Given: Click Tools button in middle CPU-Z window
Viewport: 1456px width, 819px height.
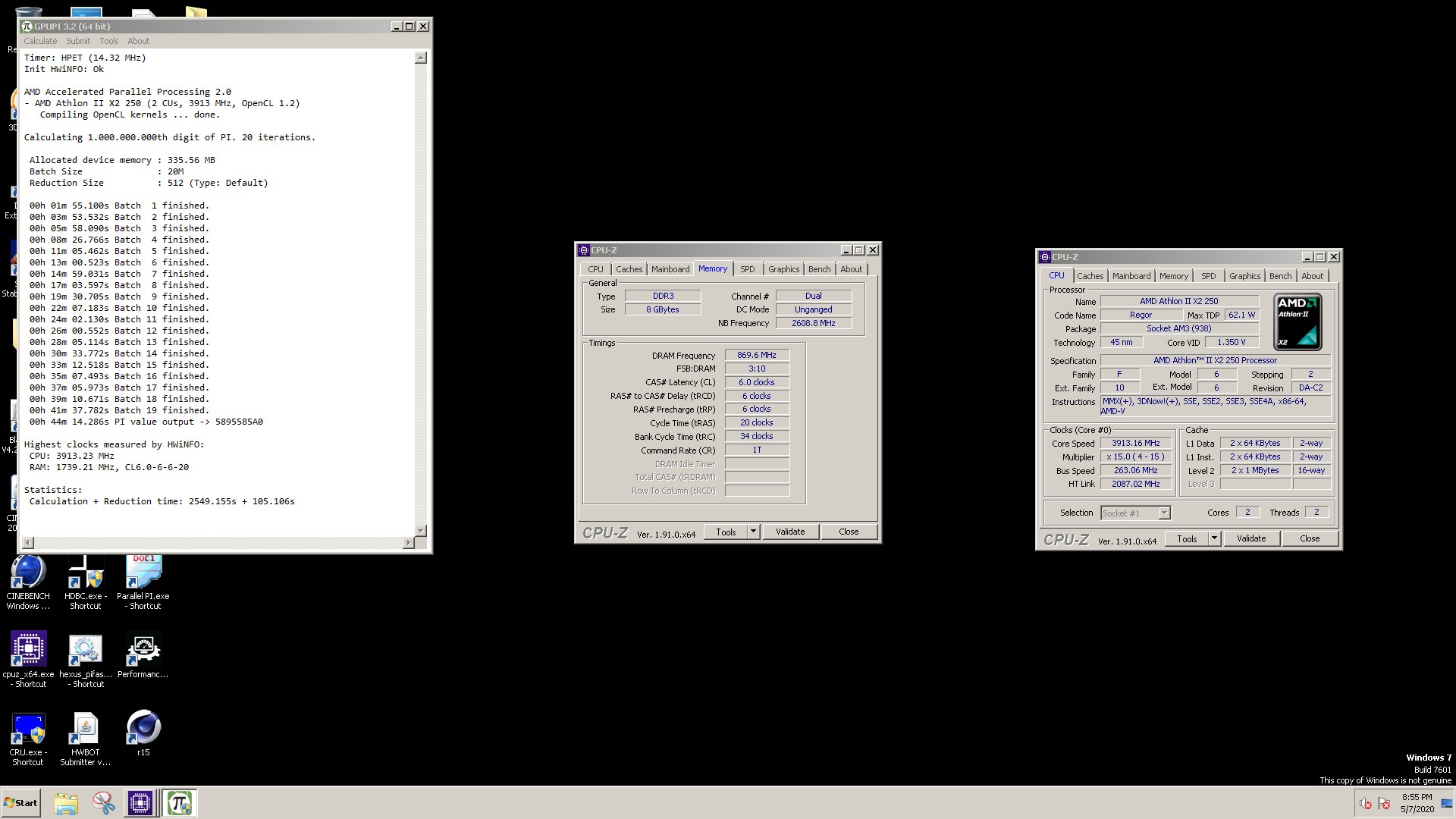Looking at the screenshot, I should (x=726, y=532).
